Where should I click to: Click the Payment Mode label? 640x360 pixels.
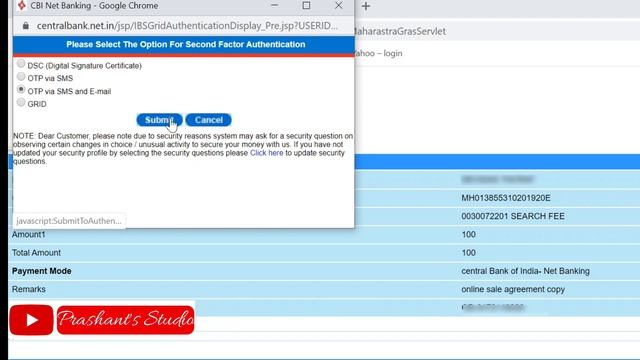41,271
